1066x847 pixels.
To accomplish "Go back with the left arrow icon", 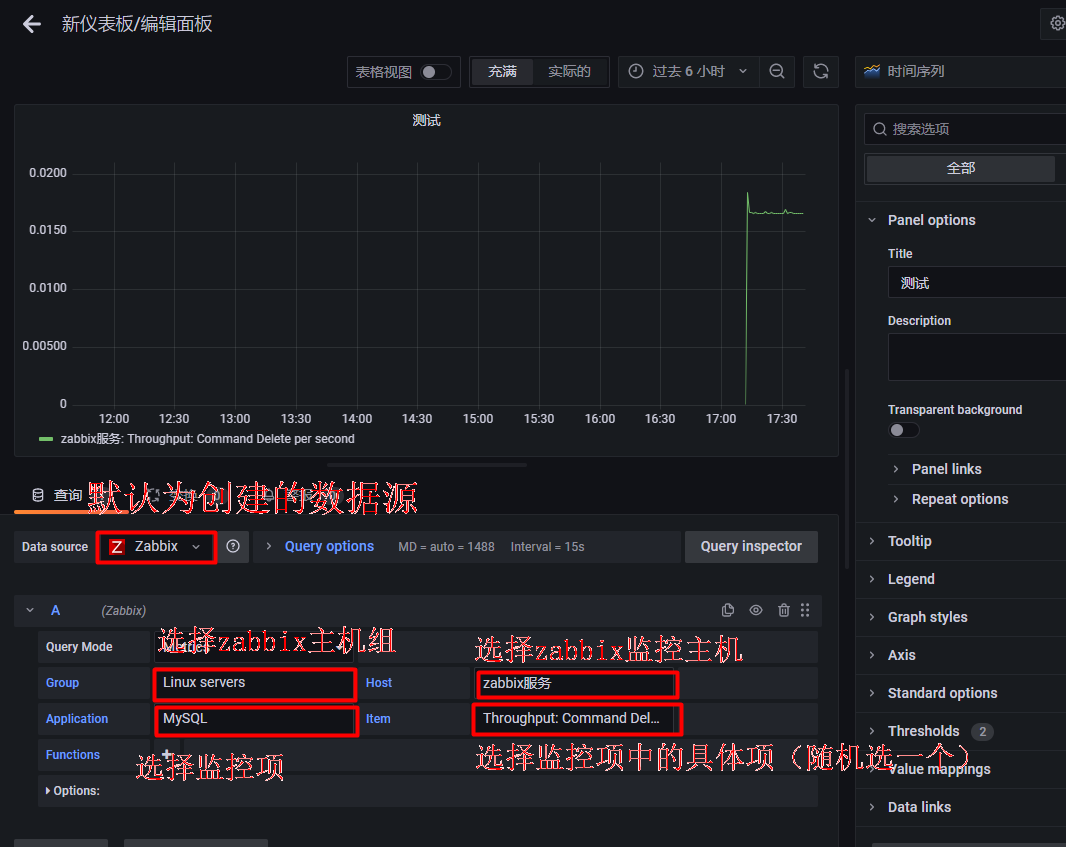I will [31, 24].
